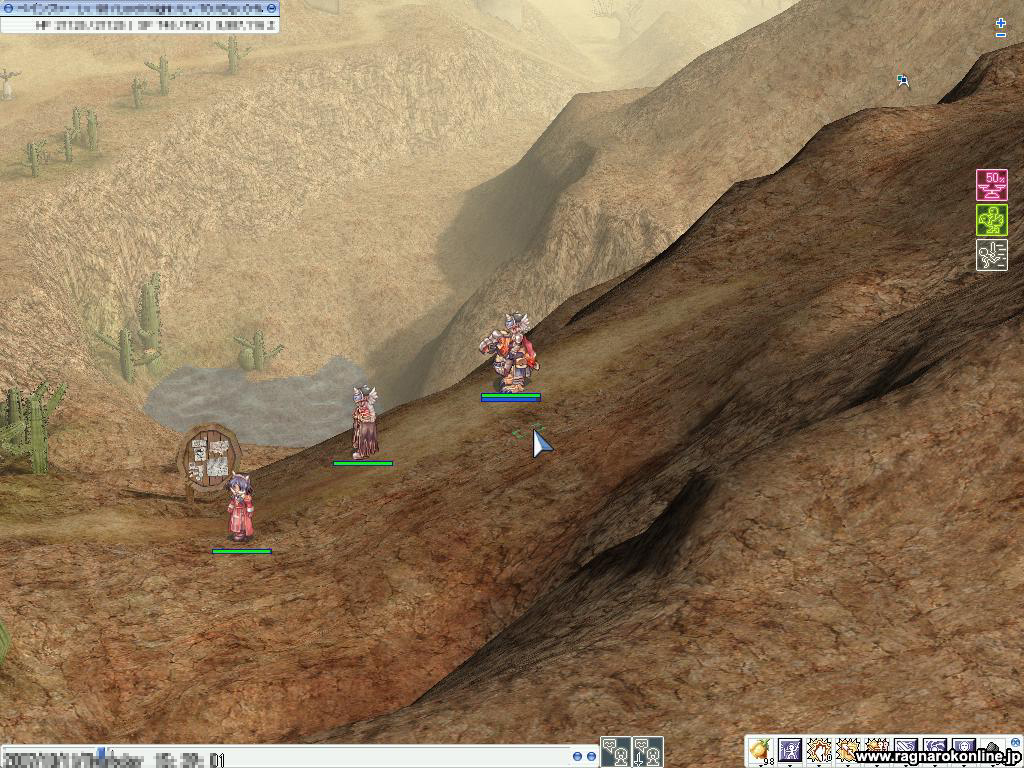
Task: Click the player marker on the minimap
Action: 903,80
